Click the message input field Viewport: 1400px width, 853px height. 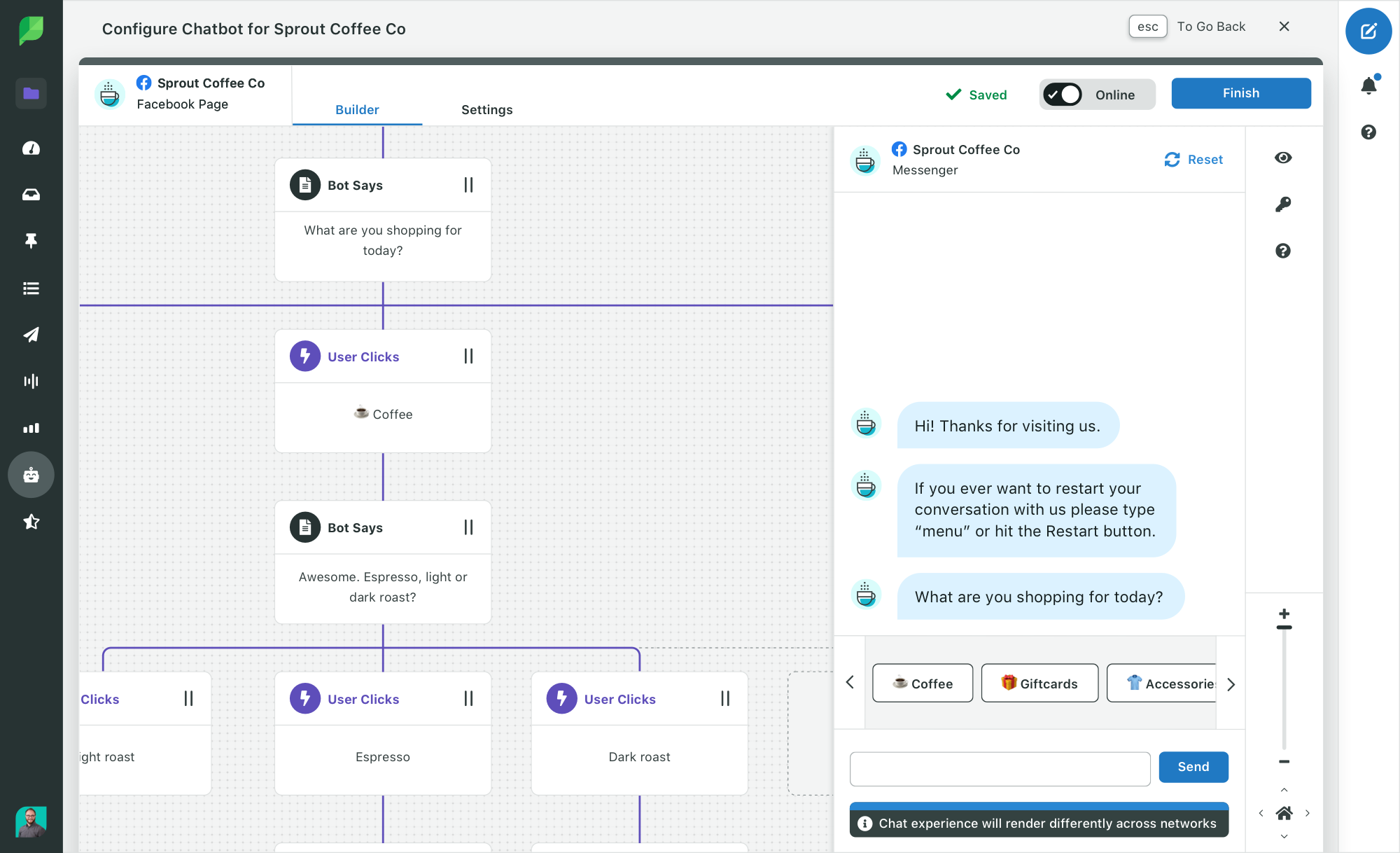[x=999, y=767]
